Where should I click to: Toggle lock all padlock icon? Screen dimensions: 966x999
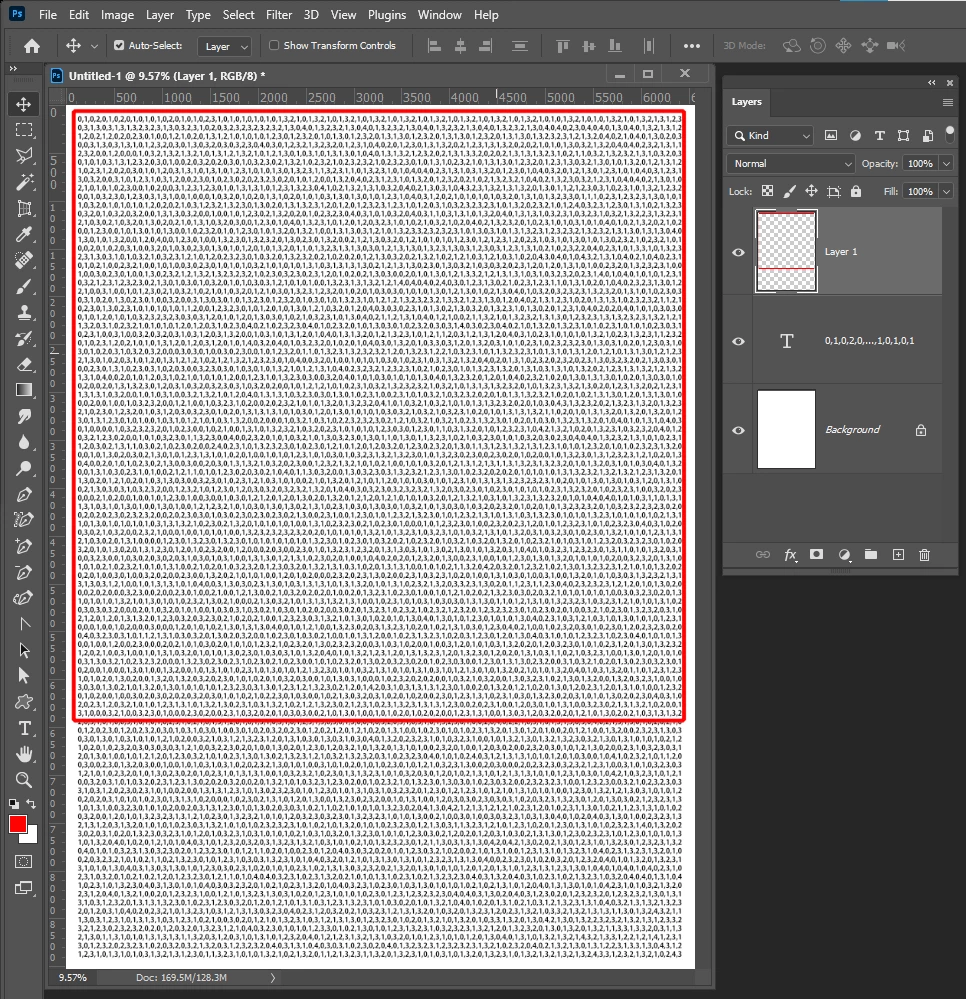(856, 191)
